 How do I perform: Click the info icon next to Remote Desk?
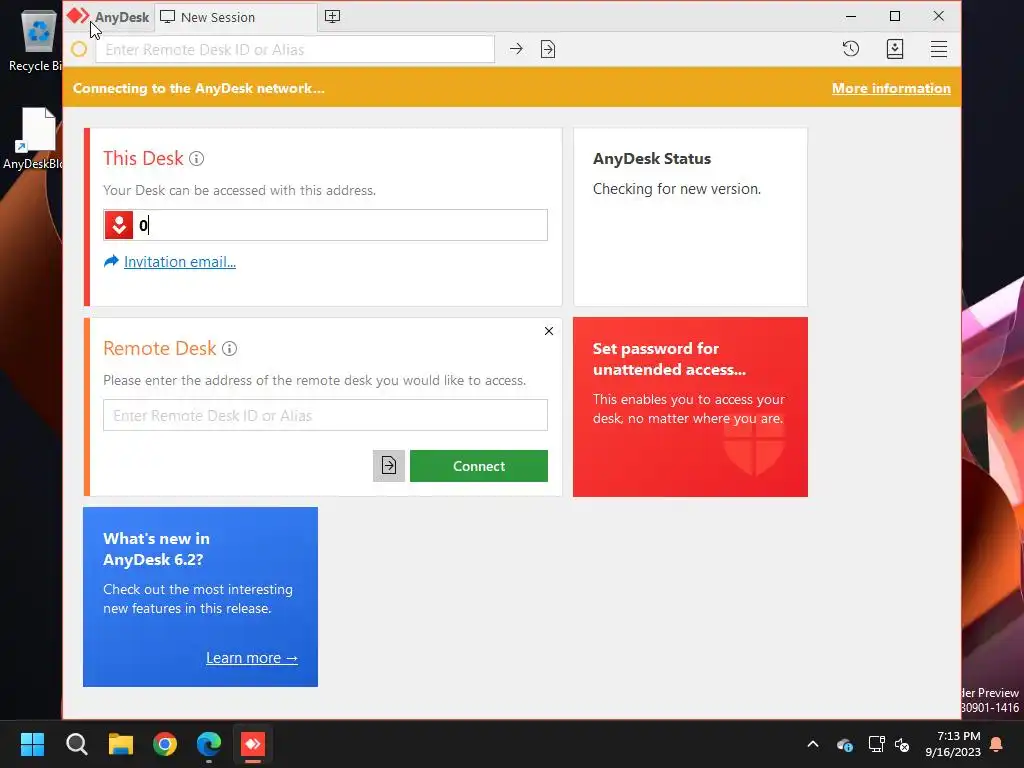(229, 349)
